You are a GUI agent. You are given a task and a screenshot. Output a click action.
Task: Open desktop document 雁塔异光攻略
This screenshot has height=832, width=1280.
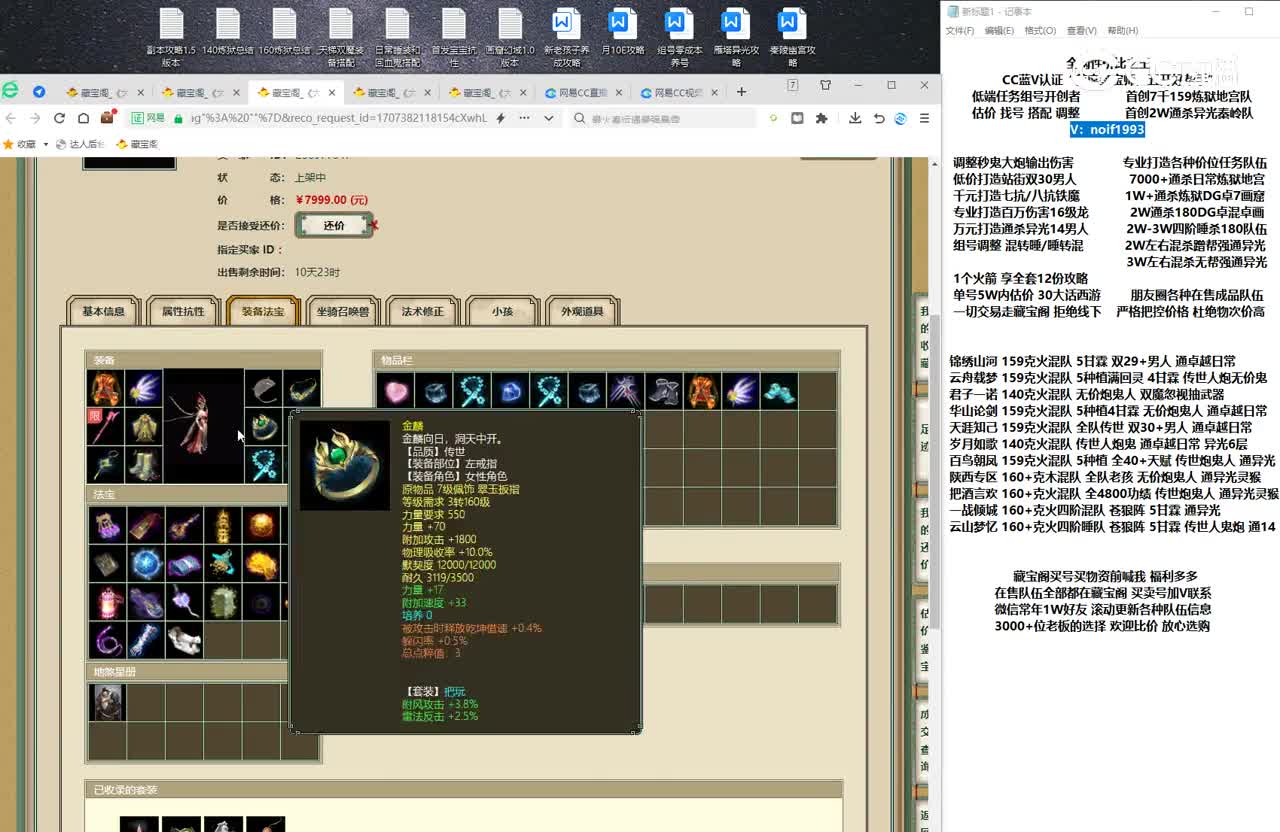coord(736,38)
